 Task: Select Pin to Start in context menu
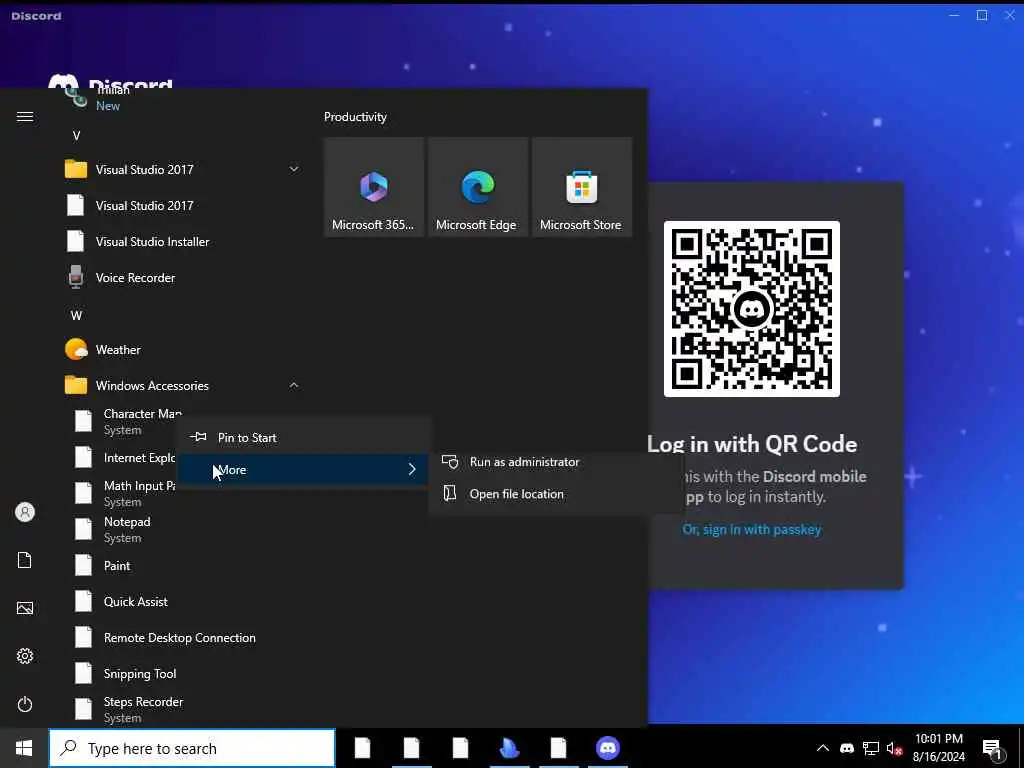[x=303, y=438]
